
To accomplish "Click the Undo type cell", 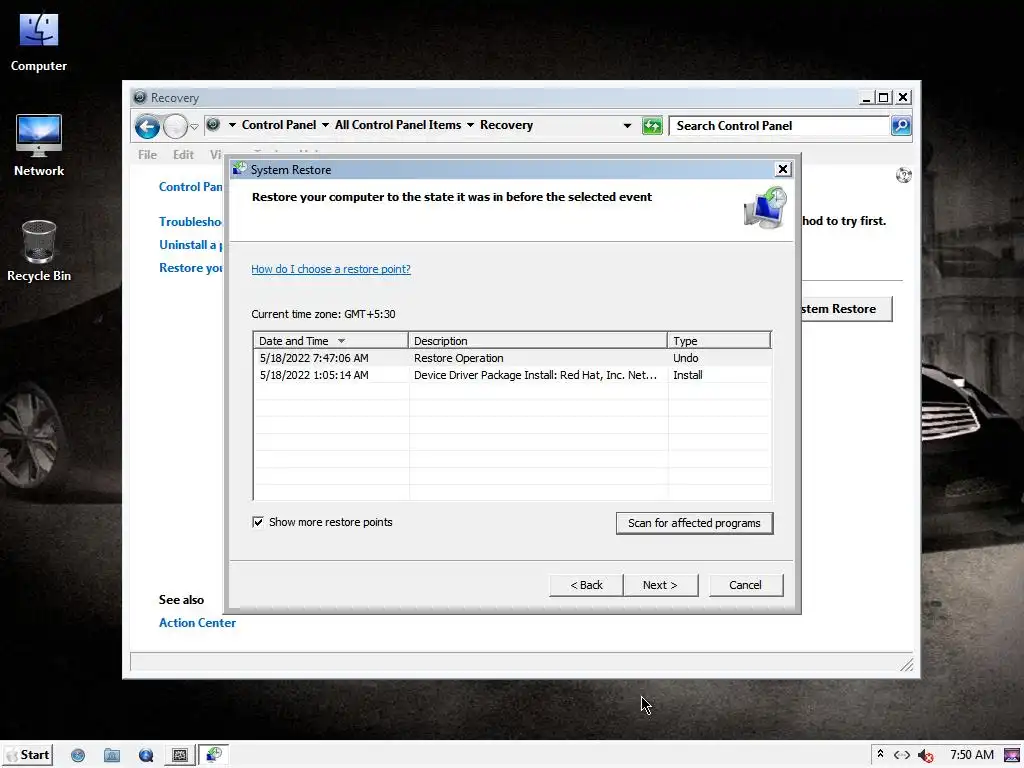I will point(686,358).
